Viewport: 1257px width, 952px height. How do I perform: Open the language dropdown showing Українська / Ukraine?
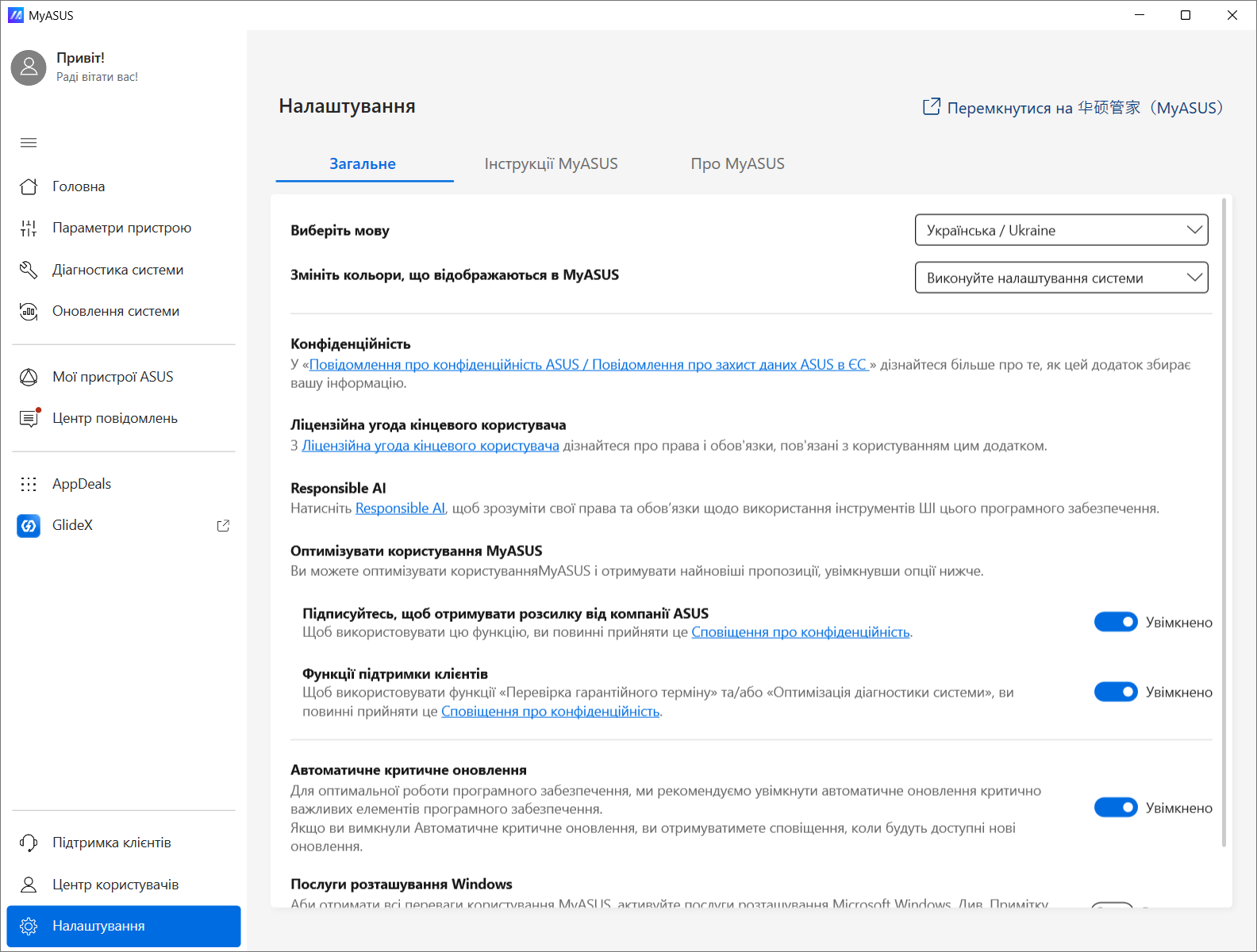click(x=1062, y=230)
